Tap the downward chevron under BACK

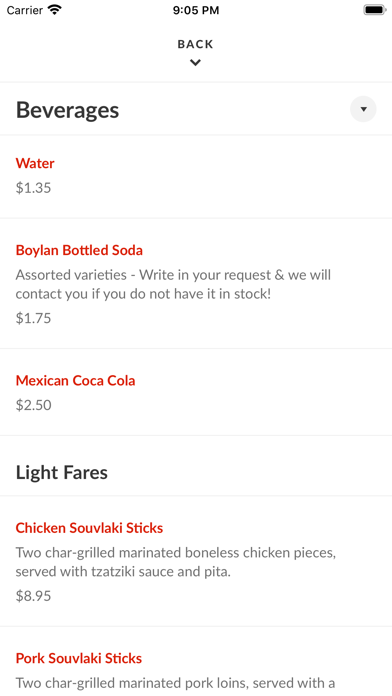click(195, 63)
